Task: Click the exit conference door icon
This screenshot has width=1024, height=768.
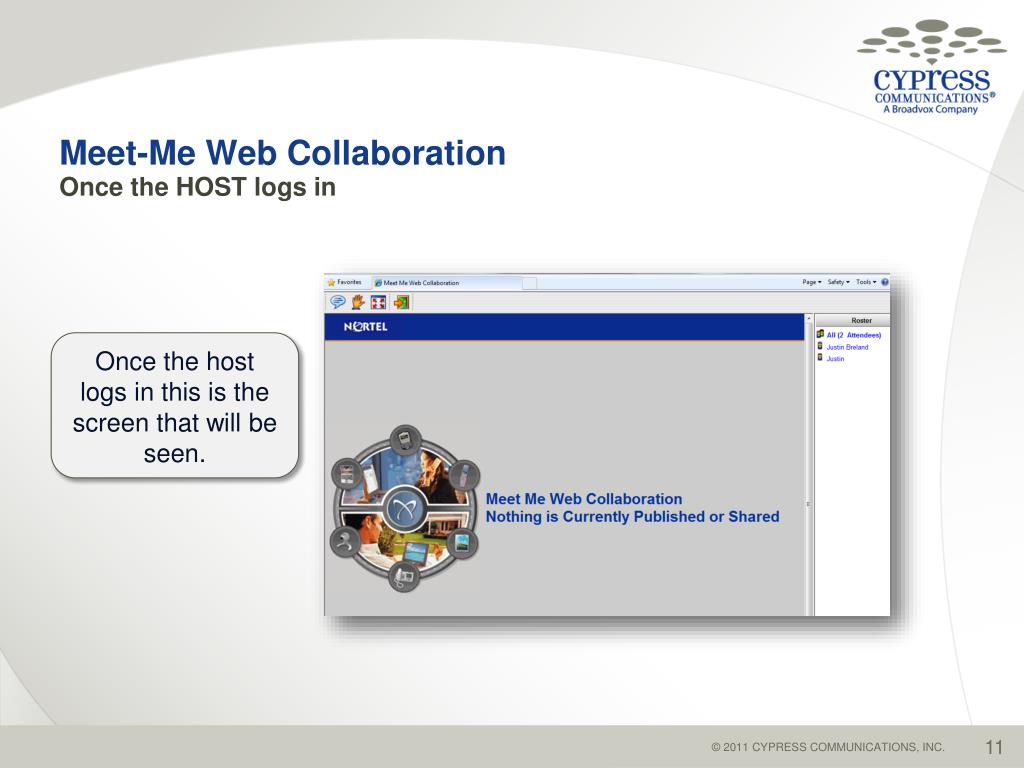Action: [401, 302]
